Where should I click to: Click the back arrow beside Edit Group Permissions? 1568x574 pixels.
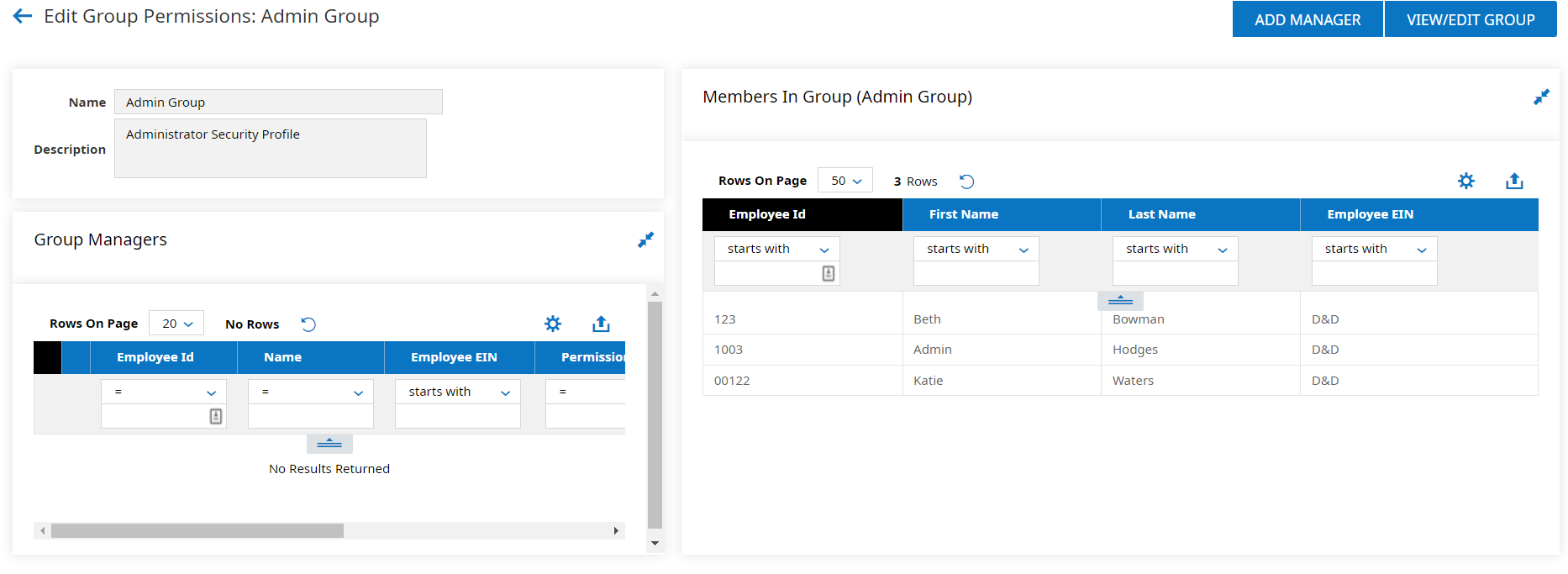click(23, 16)
